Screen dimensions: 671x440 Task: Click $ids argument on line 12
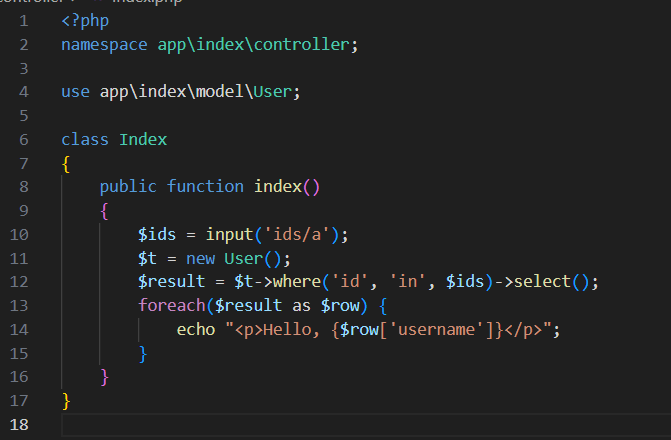[x=465, y=282]
